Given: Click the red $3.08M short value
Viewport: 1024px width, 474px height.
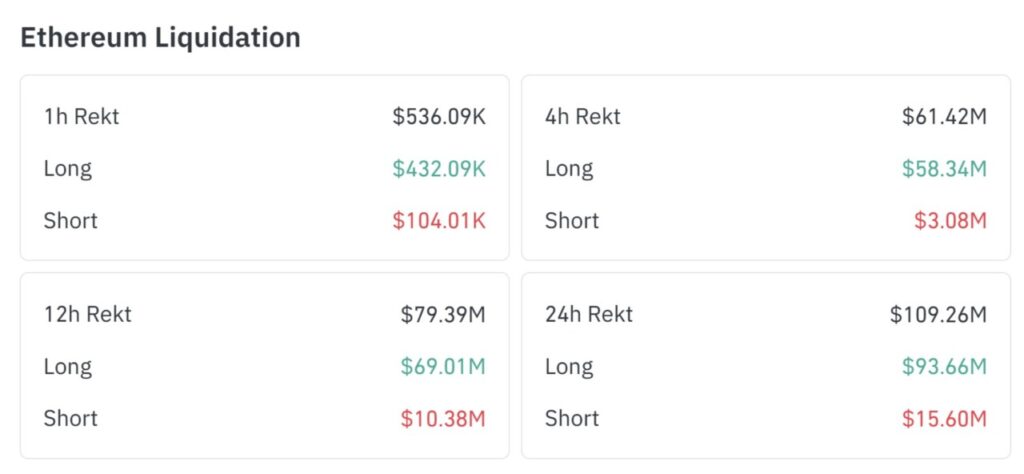Looking at the screenshot, I should pos(950,220).
